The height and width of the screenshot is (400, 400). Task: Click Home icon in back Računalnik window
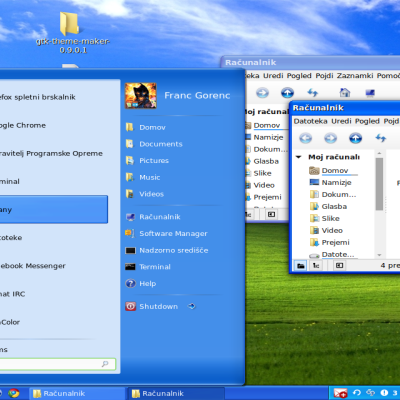click(x=345, y=92)
